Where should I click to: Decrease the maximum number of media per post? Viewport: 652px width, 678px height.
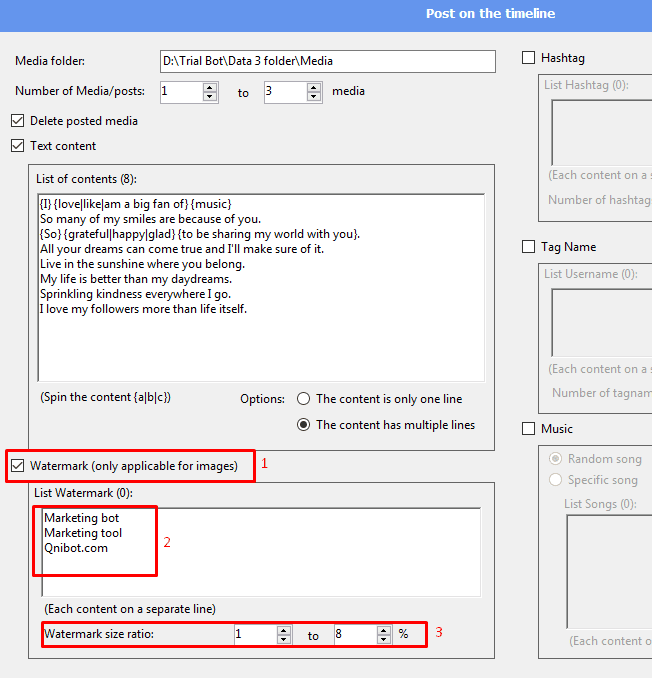[x=314, y=97]
